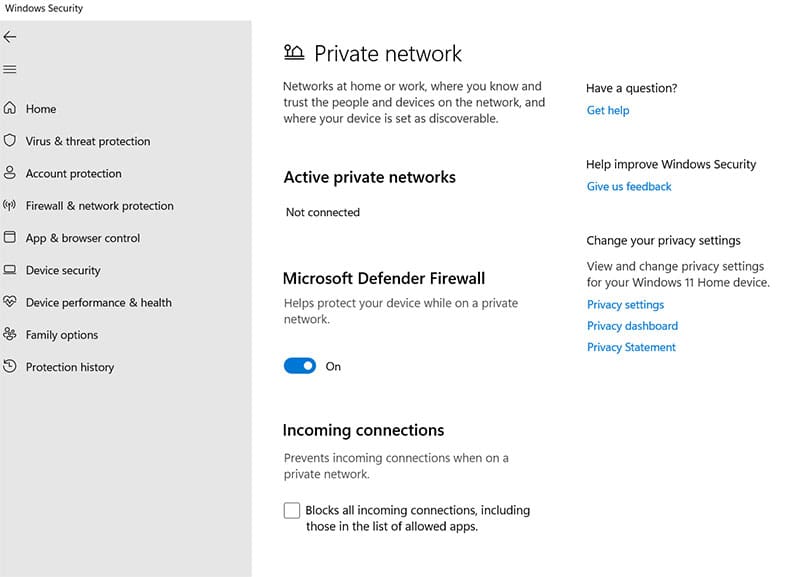The image size is (800, 577).
Task: Expand navigation with the hamburger menu
Action: point(12,69)
